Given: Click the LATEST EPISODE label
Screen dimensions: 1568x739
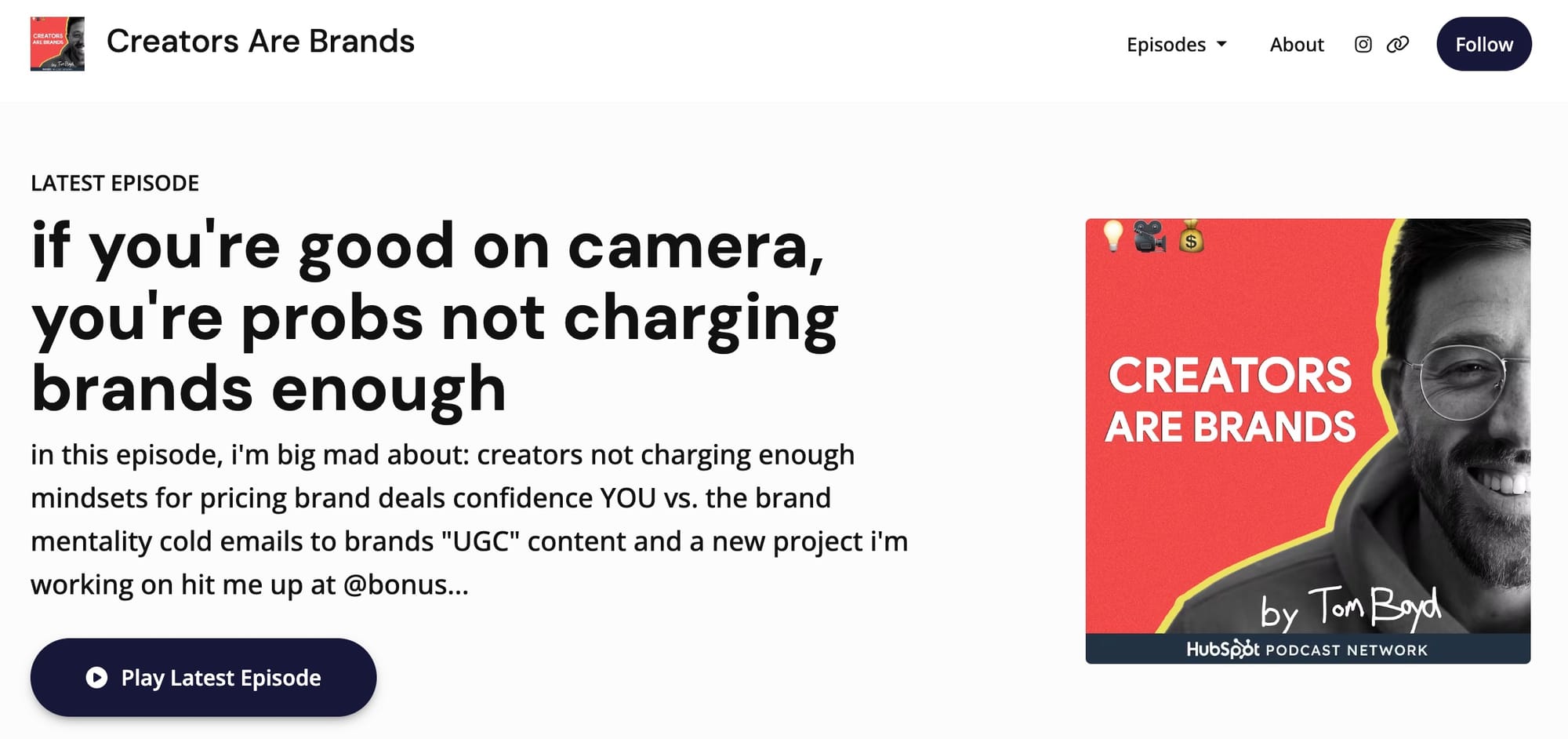Looking at the screenshot, I should pyautogui.click(x=114, y=183).
